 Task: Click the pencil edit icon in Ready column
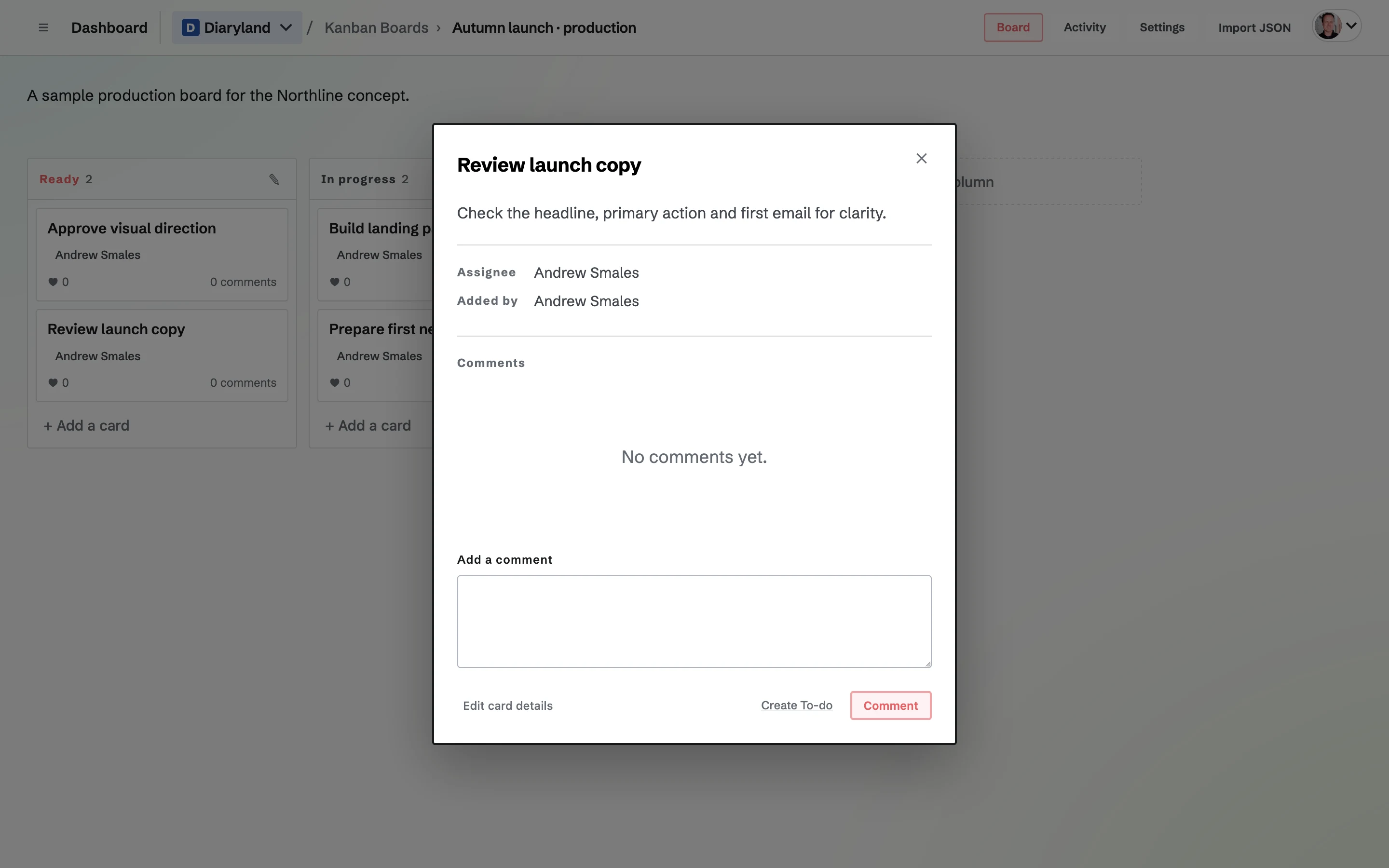coord(274,179)
